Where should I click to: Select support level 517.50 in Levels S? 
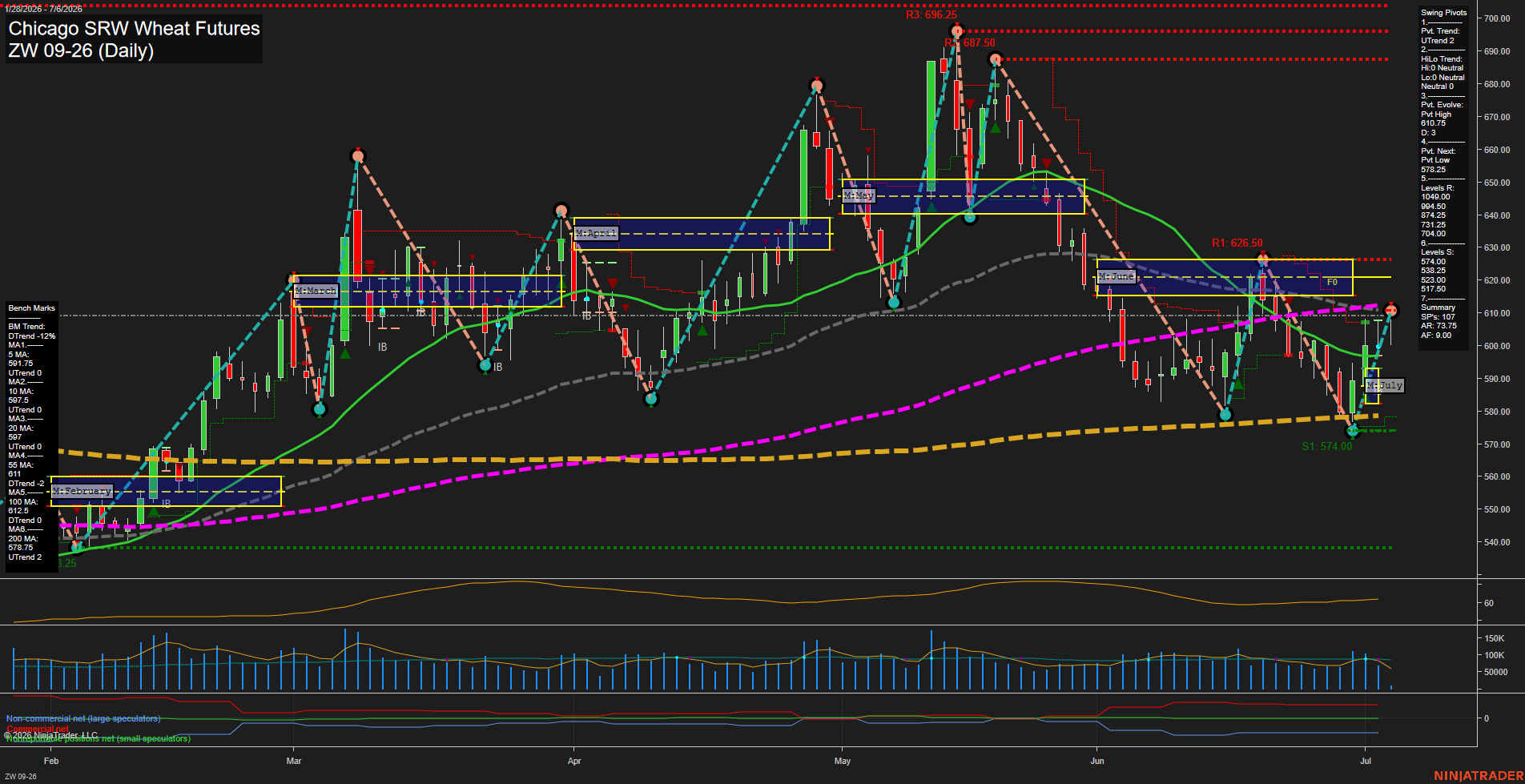tap(1433, 289)
